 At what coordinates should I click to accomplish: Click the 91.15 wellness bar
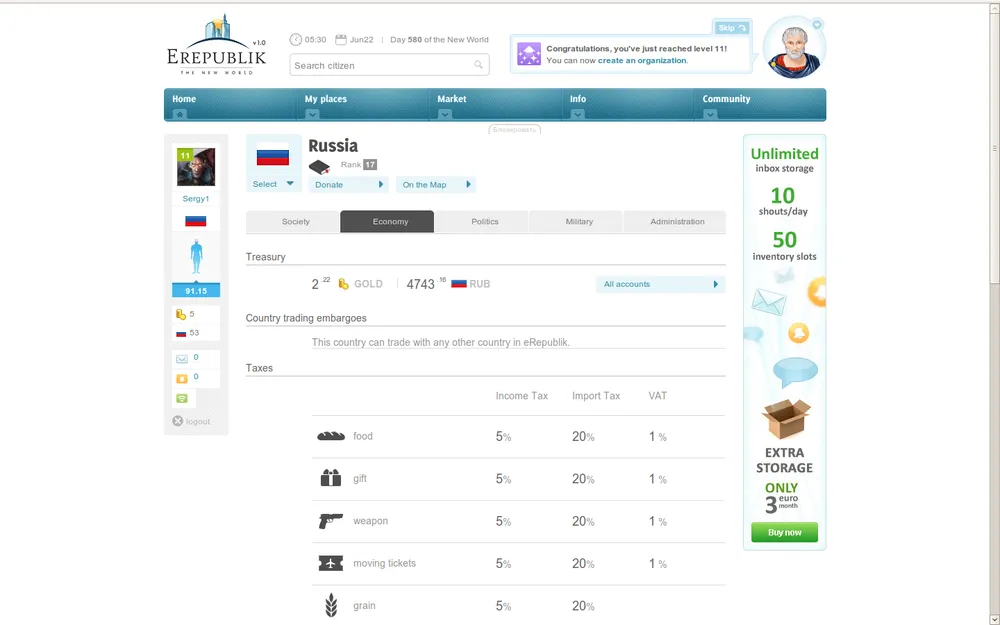click(x=196, y=290)
